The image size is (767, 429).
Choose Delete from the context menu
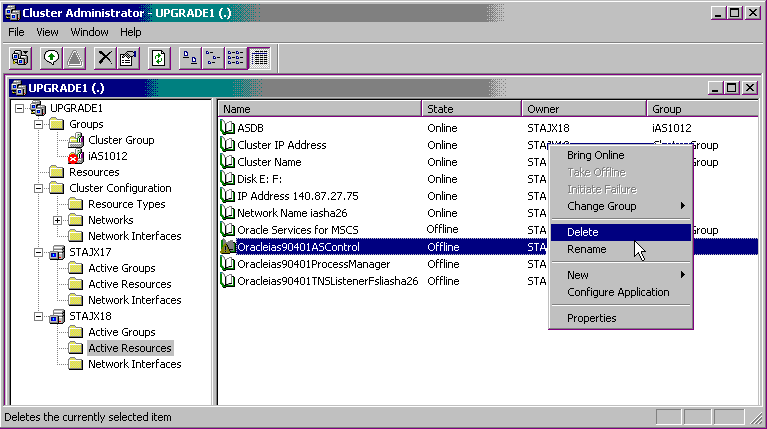pyautogui.click(x=621, y=232)
